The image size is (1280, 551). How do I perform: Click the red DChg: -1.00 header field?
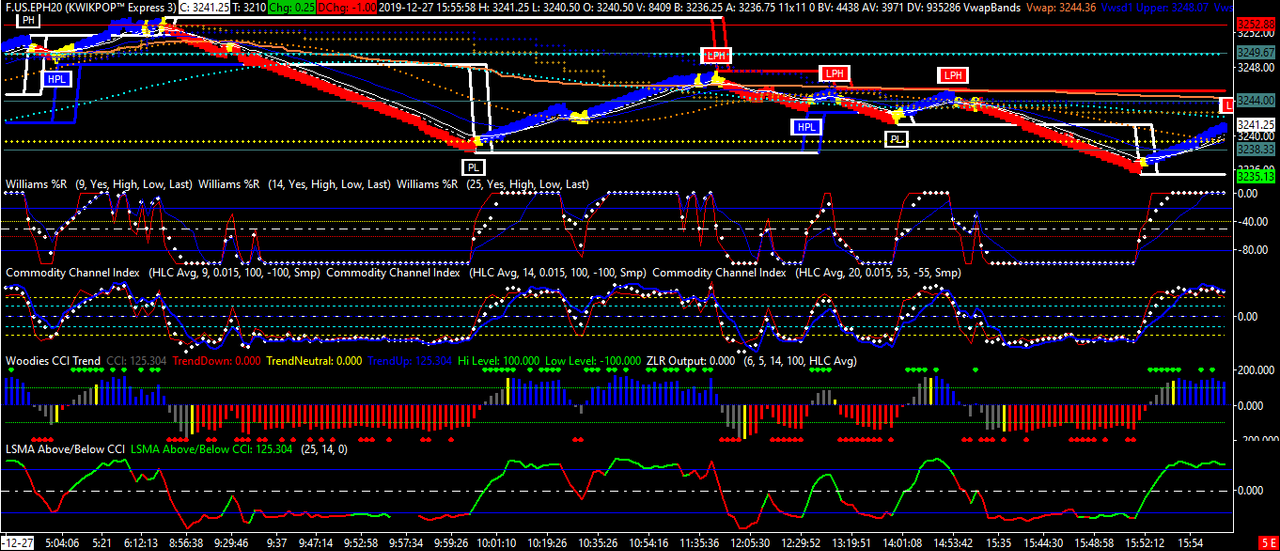(347, 7)
